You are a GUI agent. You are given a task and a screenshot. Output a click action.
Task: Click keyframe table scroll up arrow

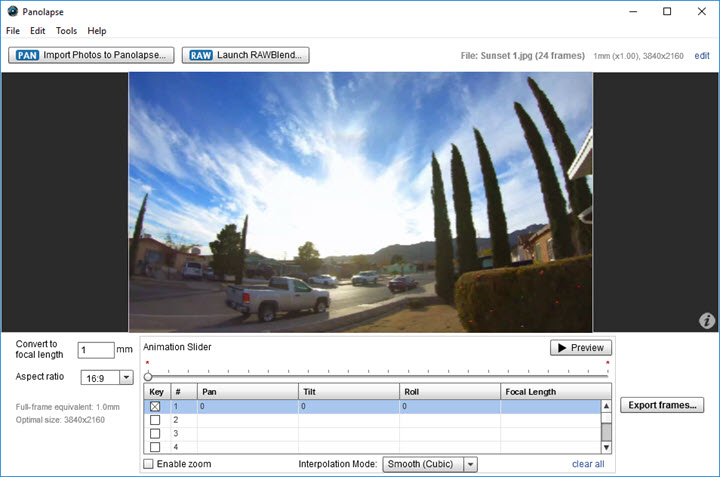click(607, 406)
